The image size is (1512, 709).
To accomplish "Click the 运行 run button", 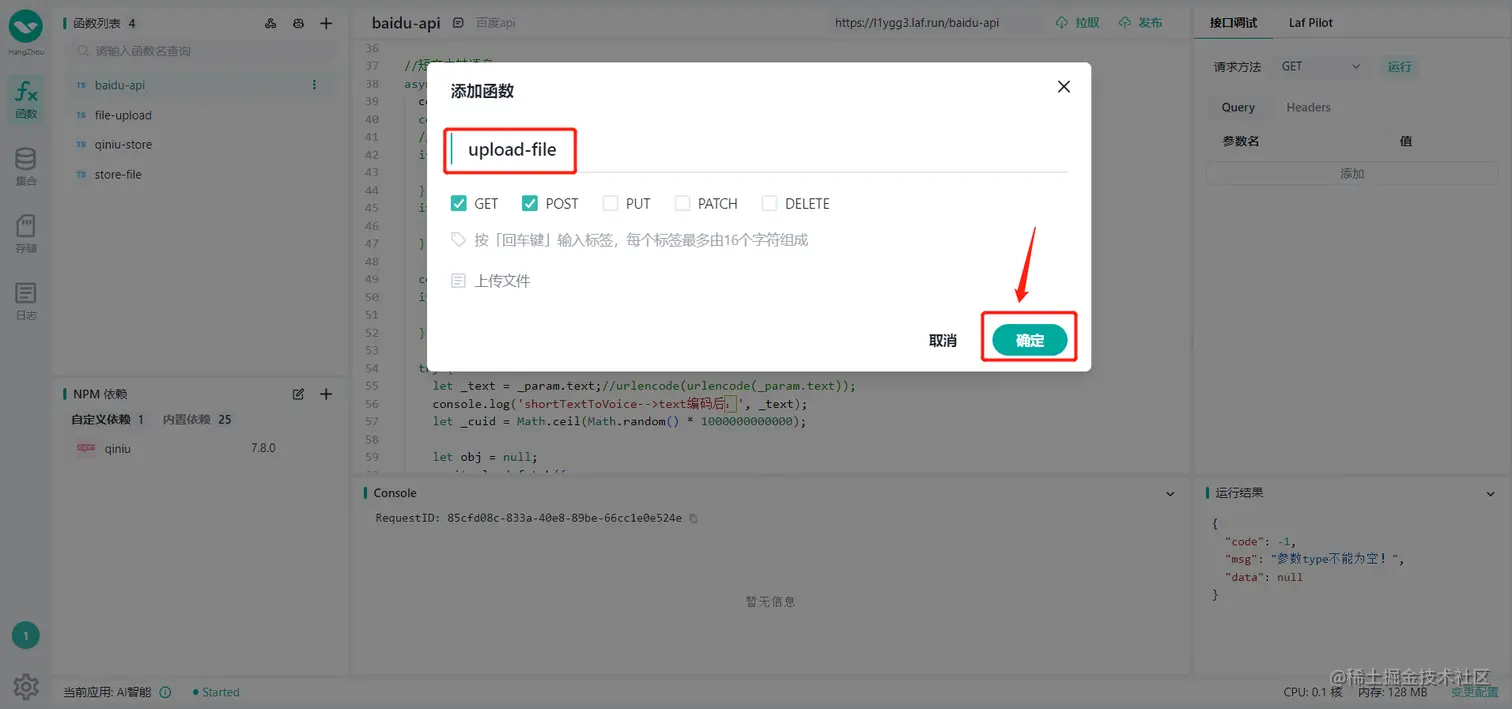I will click(x=1399, y=66).
